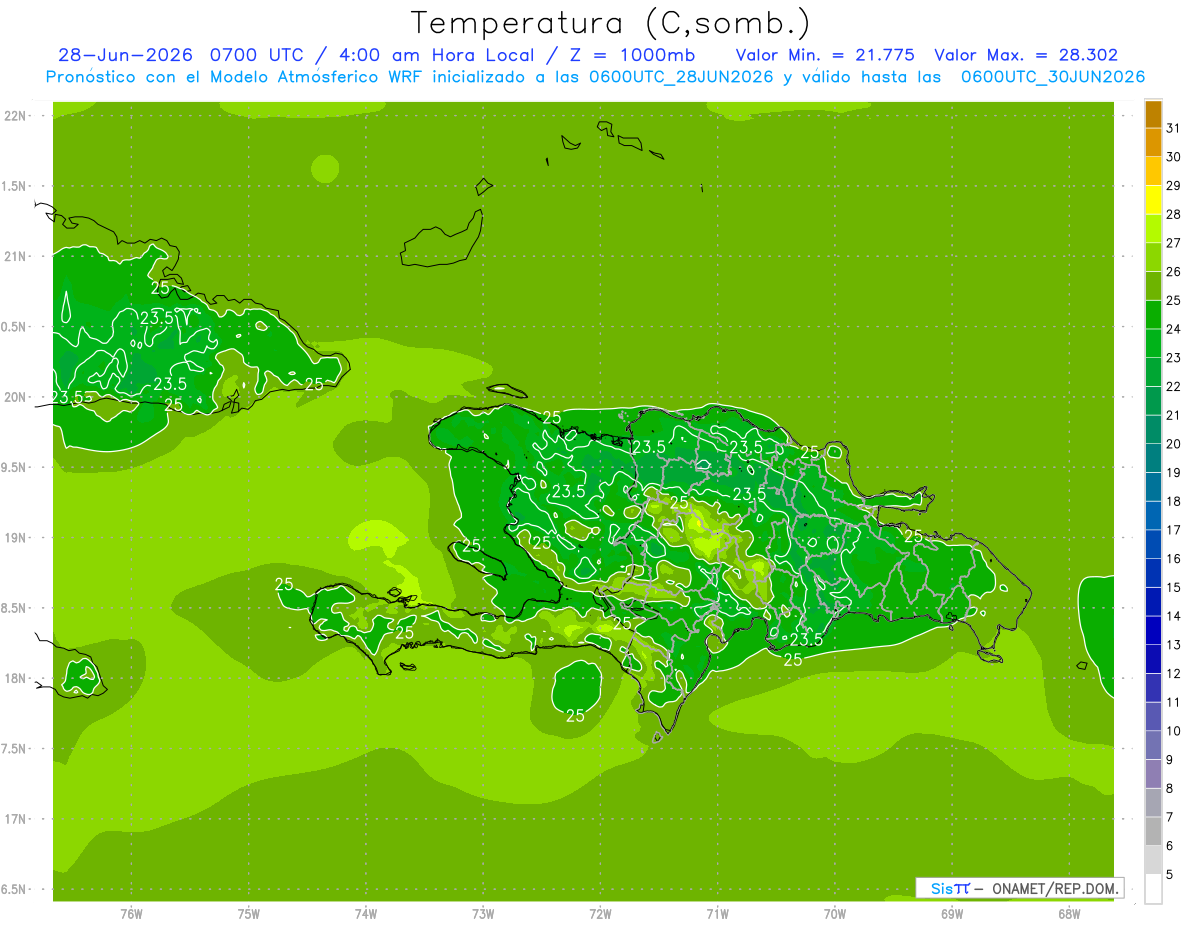Viewport: 1200px width, 927px height.
Task: Click the "68W" longitude label
Action: 1069,914
